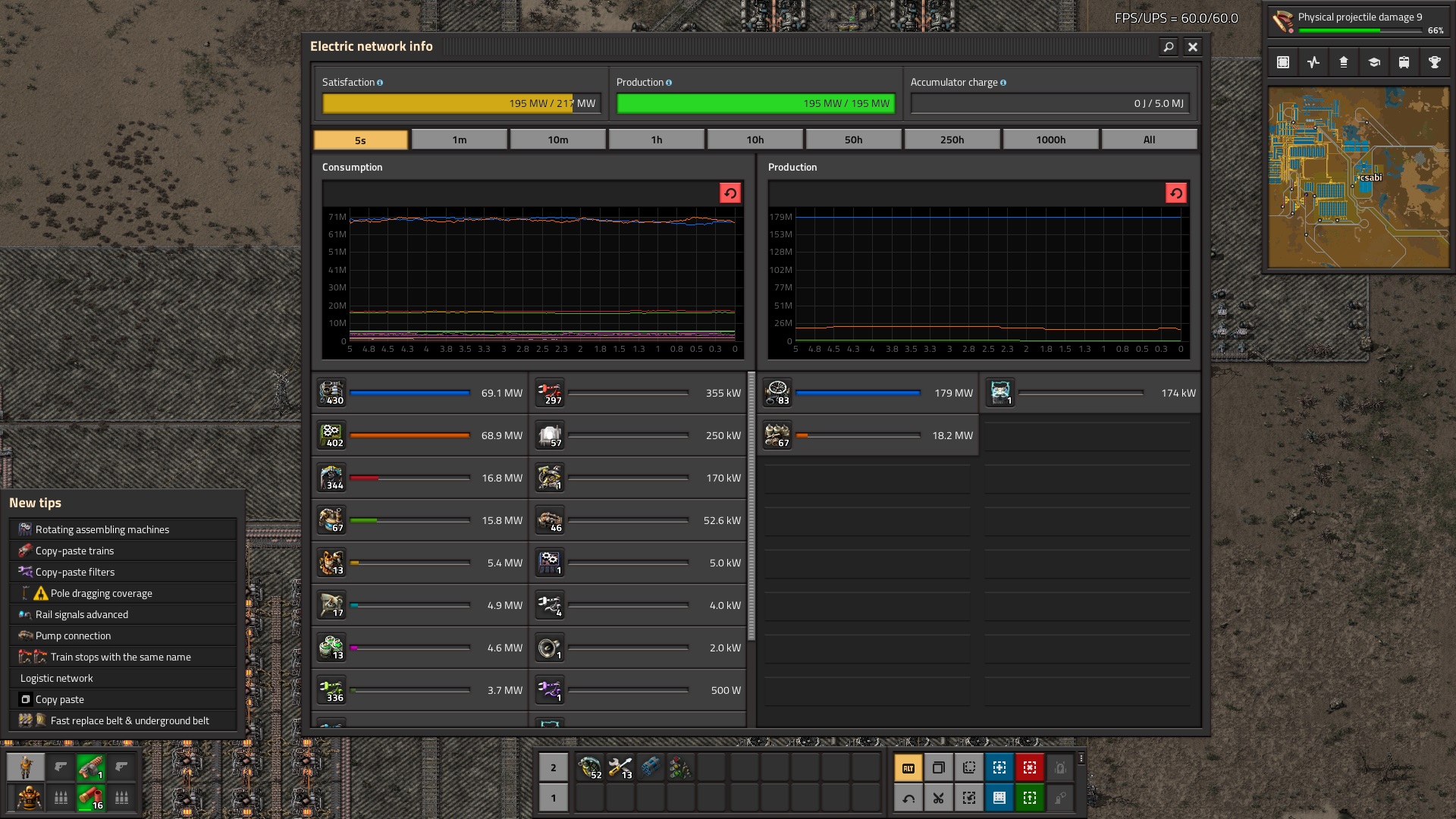Open Copy-paste trains tip
Screen dimensions: 1456x819
pos(123,551)
